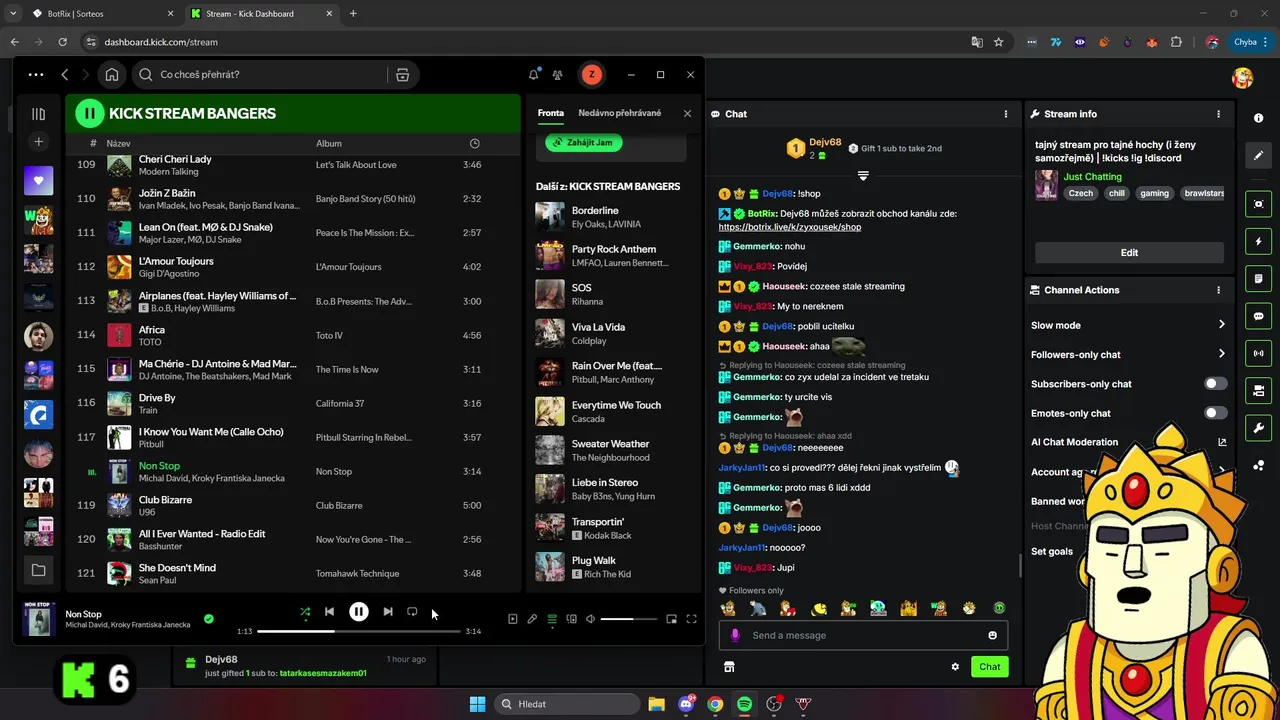Click the plus create button in Spotify sidebar
Image resolution: width=1280 pixels, height=720 pixels.
coord(38,142)
